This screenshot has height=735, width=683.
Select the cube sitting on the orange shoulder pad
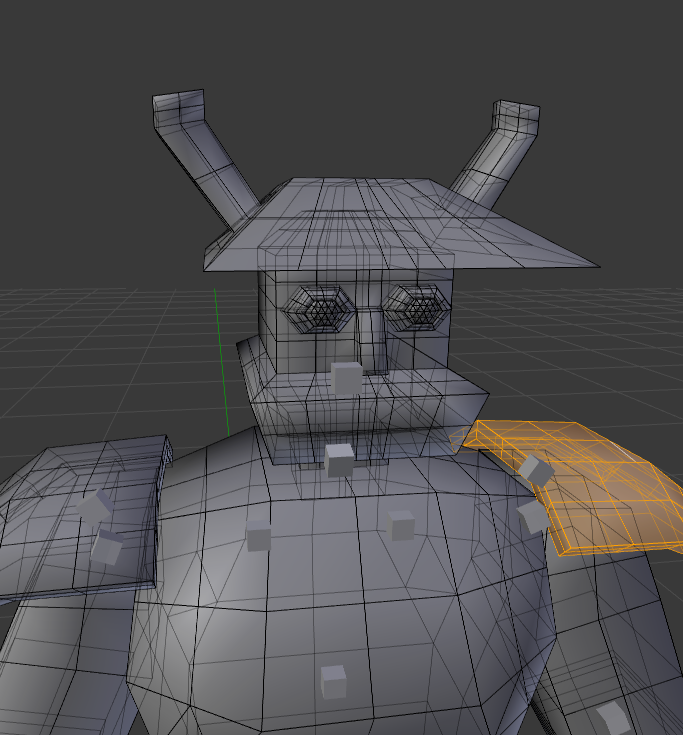pyautogui.click(x=536, y=470)
